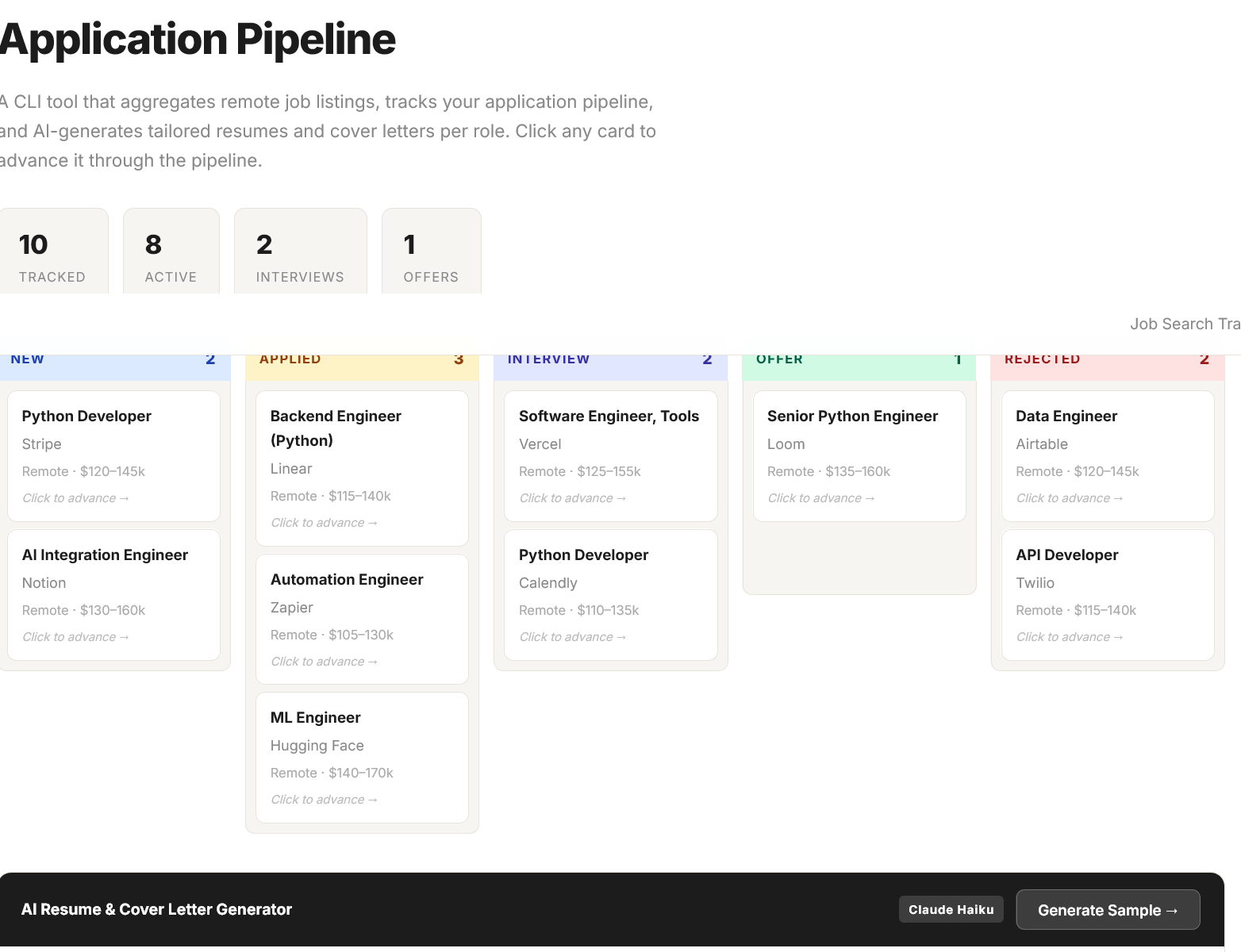Click the Tracked stat tile
Screen dimensions: 1241x952
(x=52, y=255)
